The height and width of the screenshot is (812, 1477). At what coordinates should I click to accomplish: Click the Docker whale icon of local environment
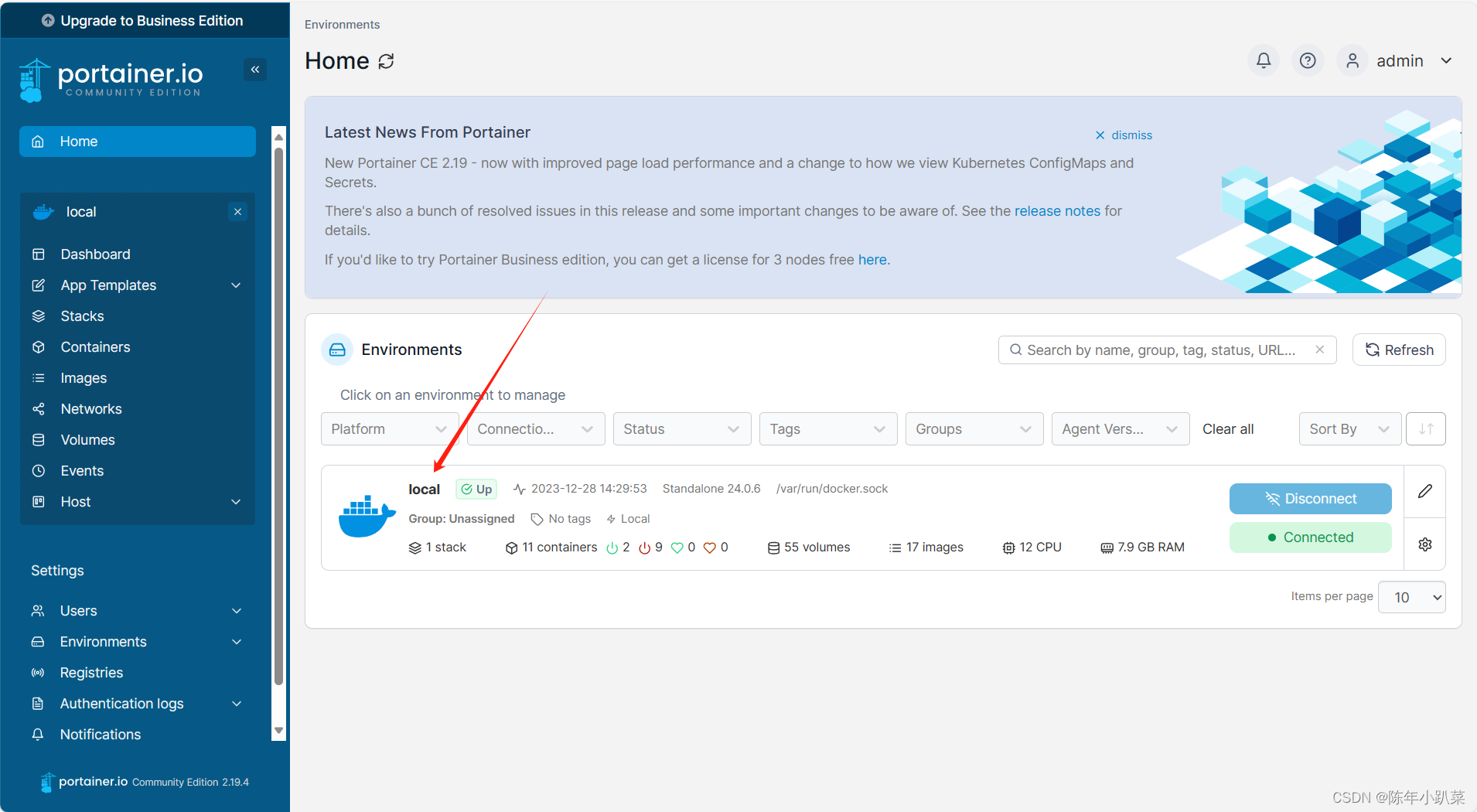point(367,517)
